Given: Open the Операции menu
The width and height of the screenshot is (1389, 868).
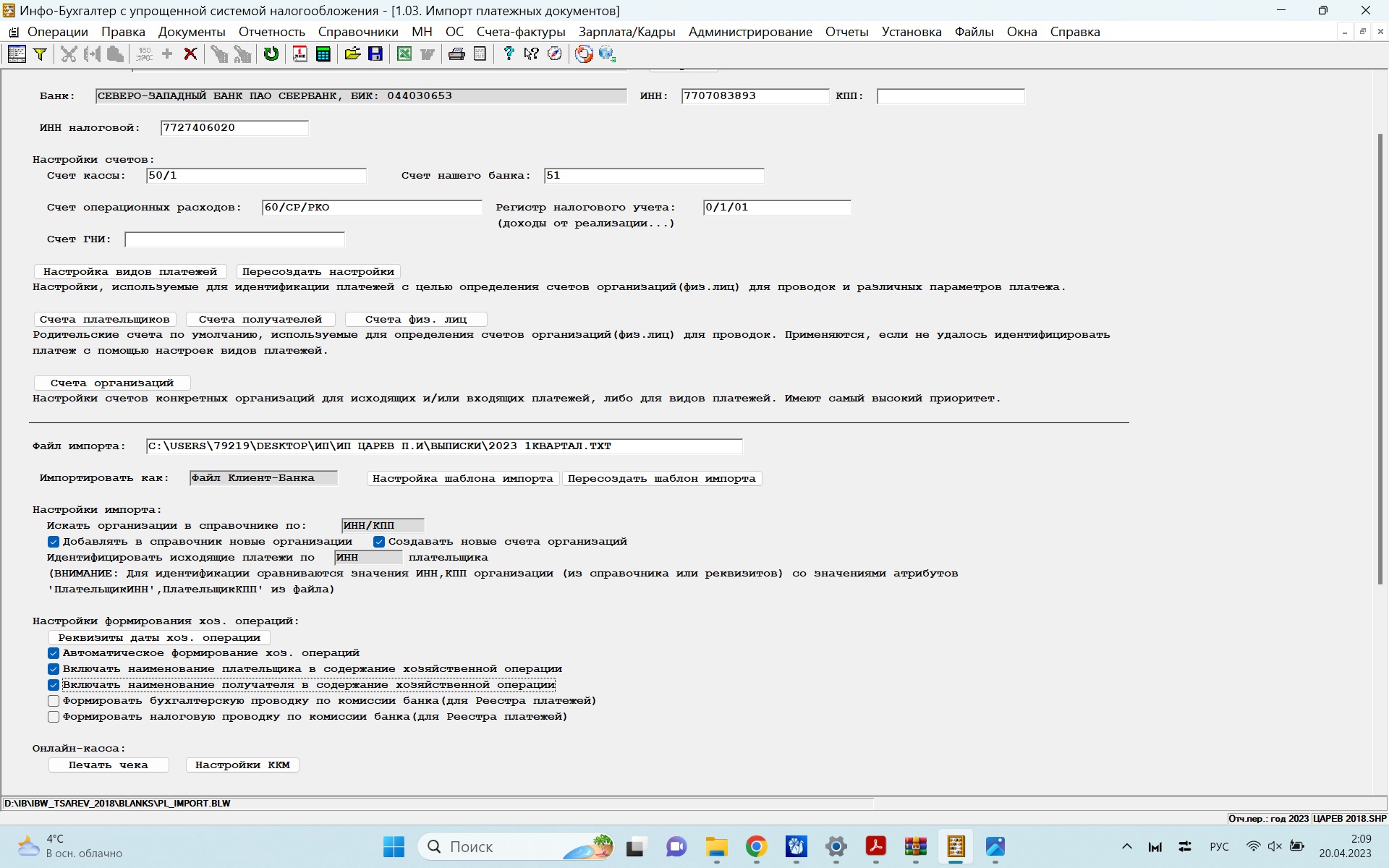Looking at the screenshot, I should click(58, 32).
